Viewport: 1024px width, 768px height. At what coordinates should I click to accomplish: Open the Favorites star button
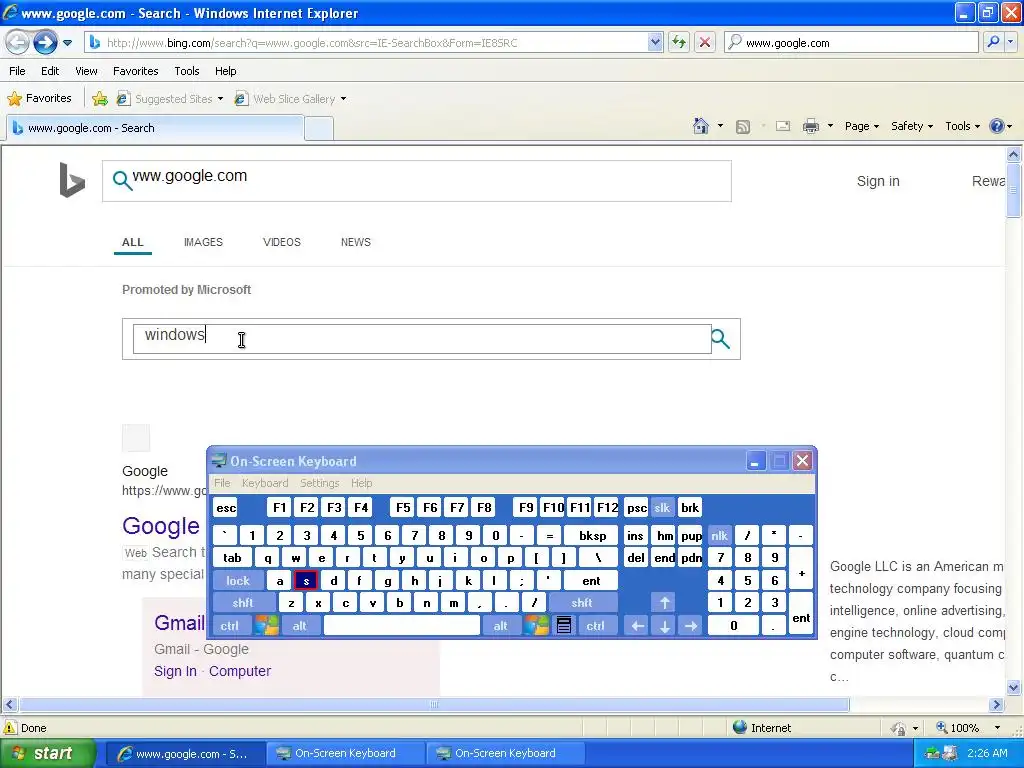pyautogui.click(x=39, y=99)
